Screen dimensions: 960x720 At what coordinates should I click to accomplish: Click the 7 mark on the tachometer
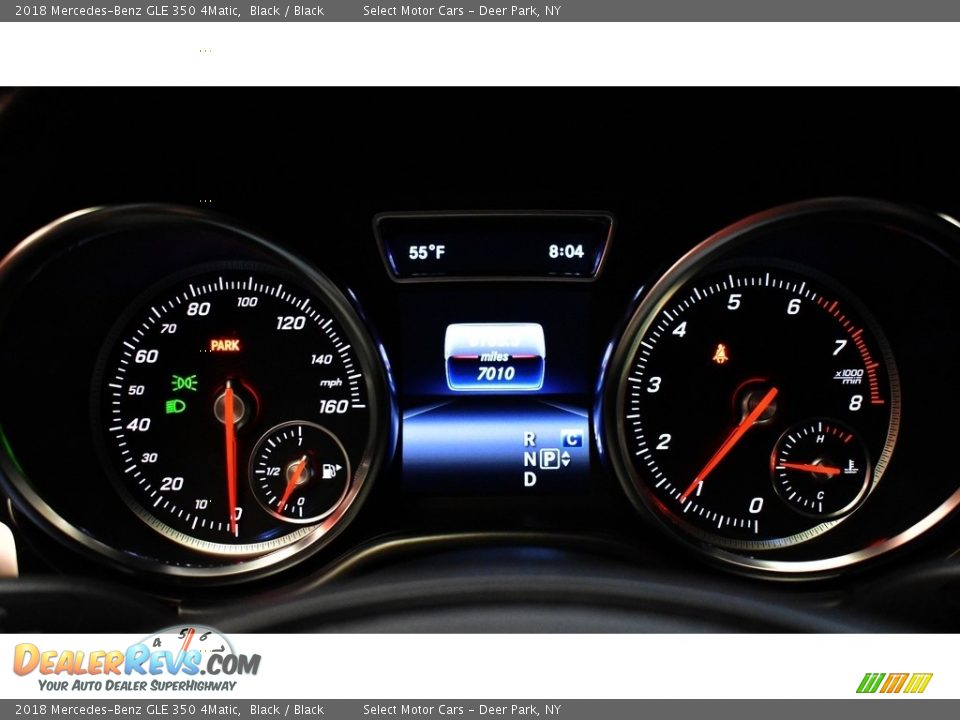[x=839, y=347]
